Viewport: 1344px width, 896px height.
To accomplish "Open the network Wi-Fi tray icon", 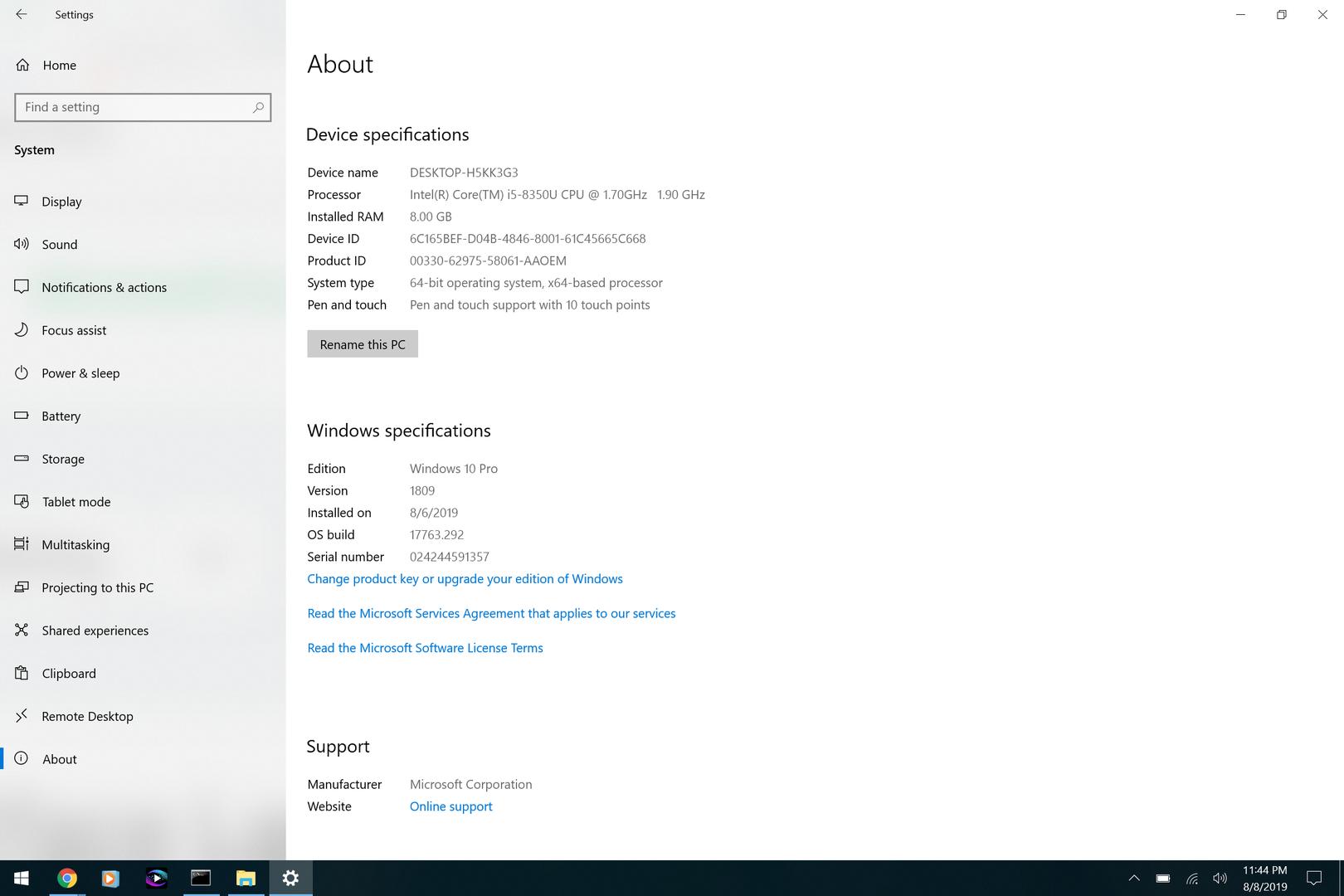I will click(1192, 878).
